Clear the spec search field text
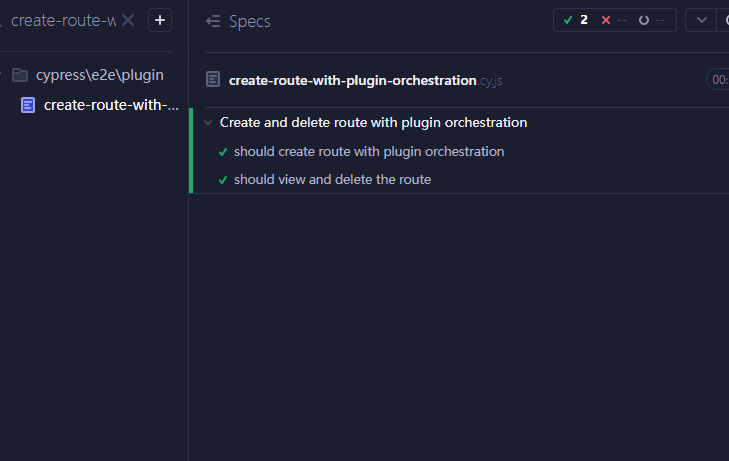The height and width of the screenshot is (461, 729). click(128, 20)
